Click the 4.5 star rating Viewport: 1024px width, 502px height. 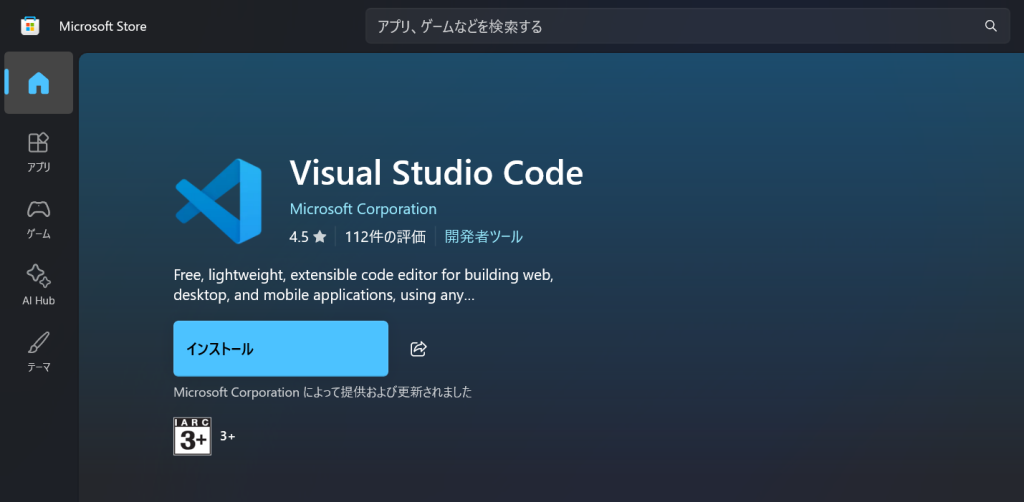308,237
